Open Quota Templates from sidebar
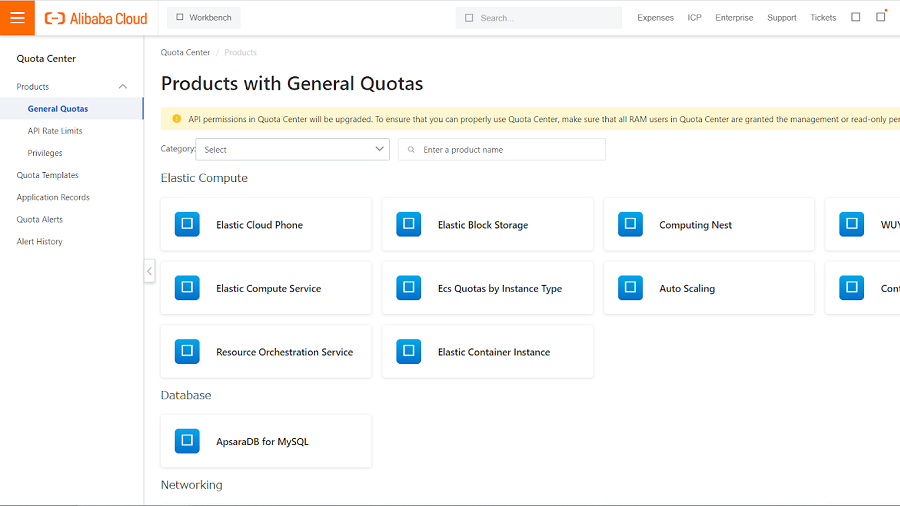Image resolution: width=900 pixels, height=506 pixels. (x=47, y=175)
